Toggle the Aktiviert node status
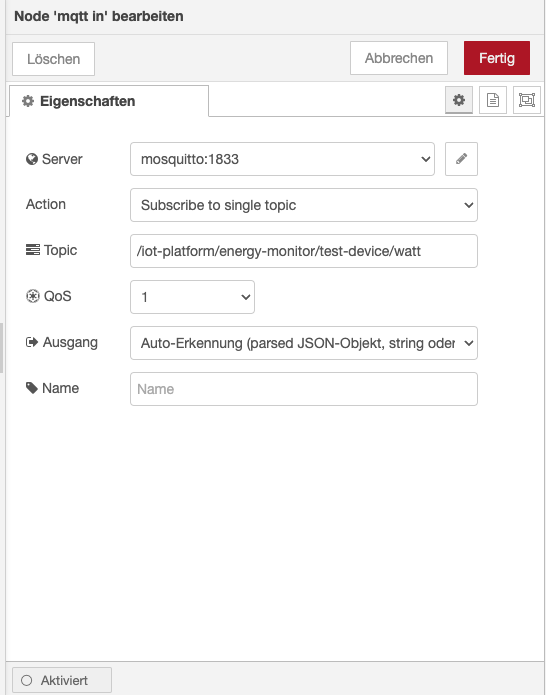 click(62, 680)
